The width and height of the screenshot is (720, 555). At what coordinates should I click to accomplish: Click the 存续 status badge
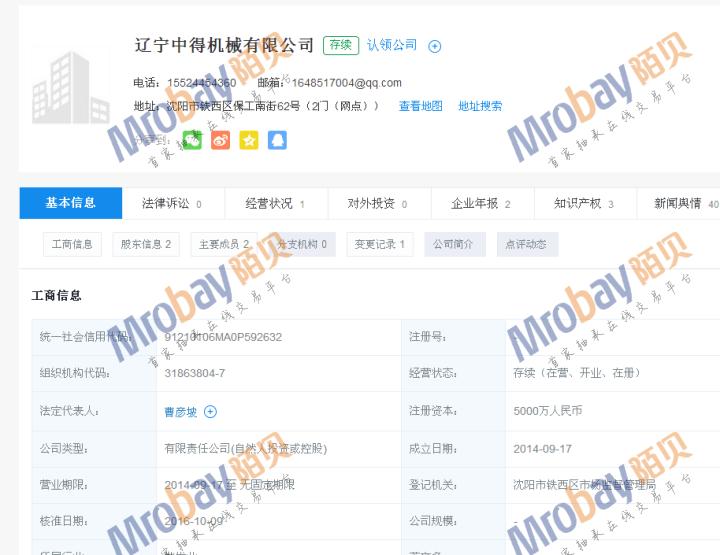coord(340,45)
